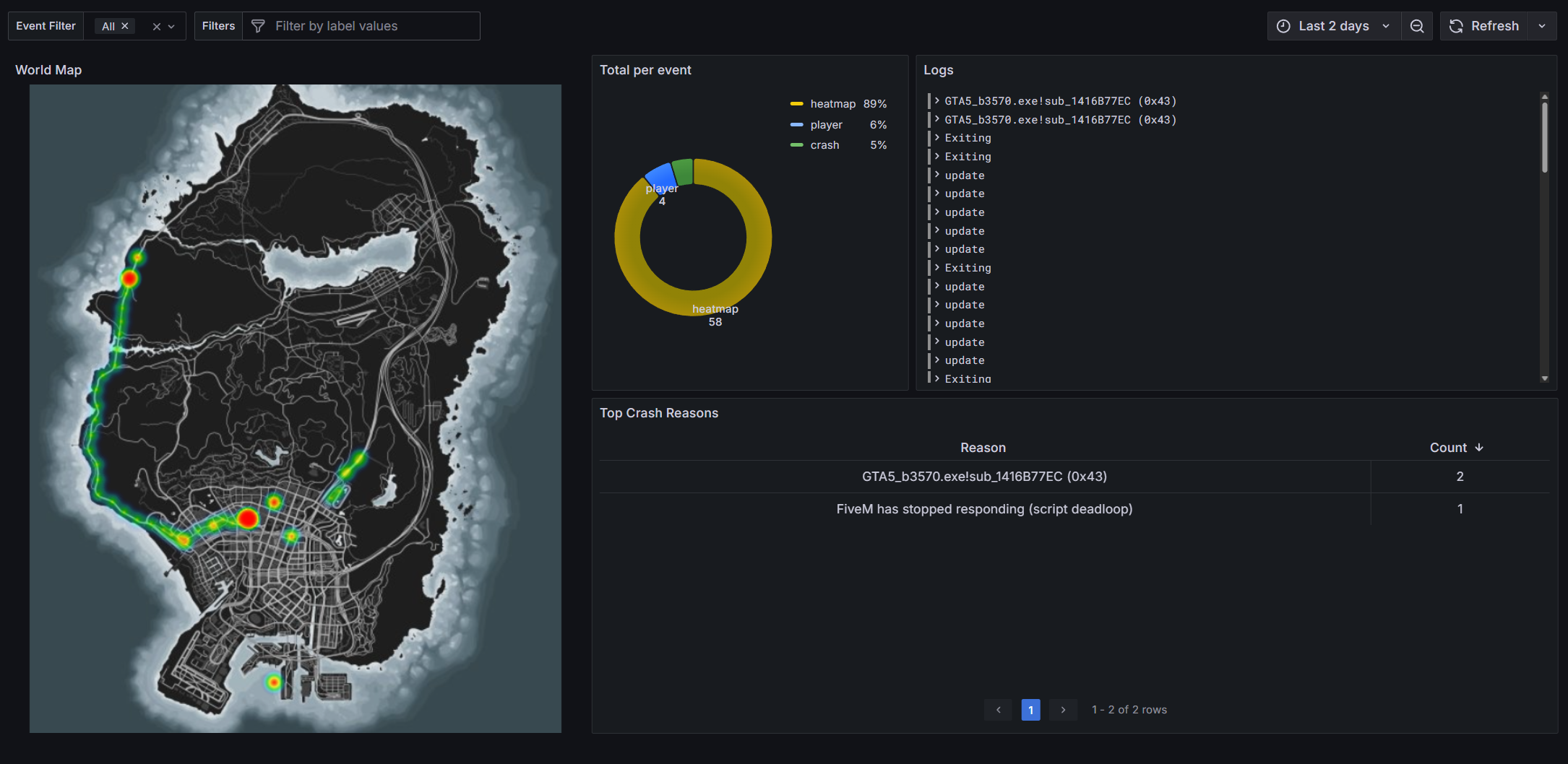Click the Logs panel scrollbar thumb

coord(1544,137)
